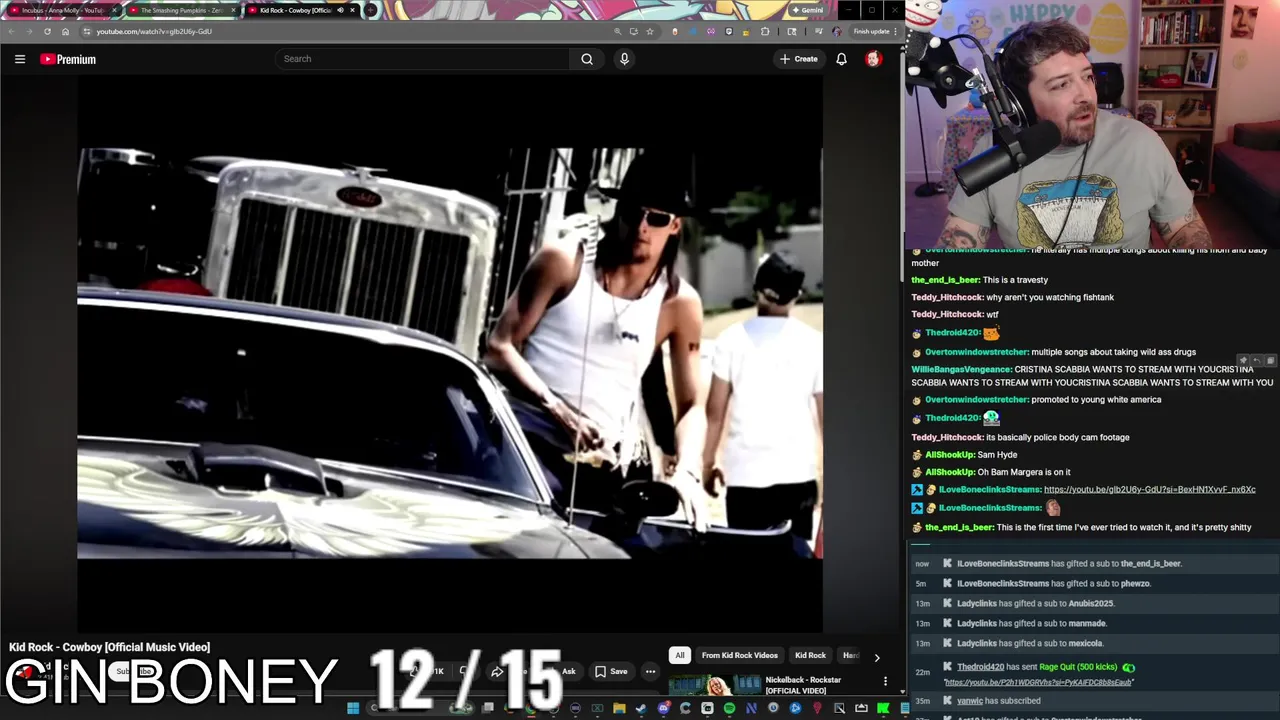The image size is (1280, 720).
Task: Open Nickelback - Rockstar suggested video
Action: point(803,685)
